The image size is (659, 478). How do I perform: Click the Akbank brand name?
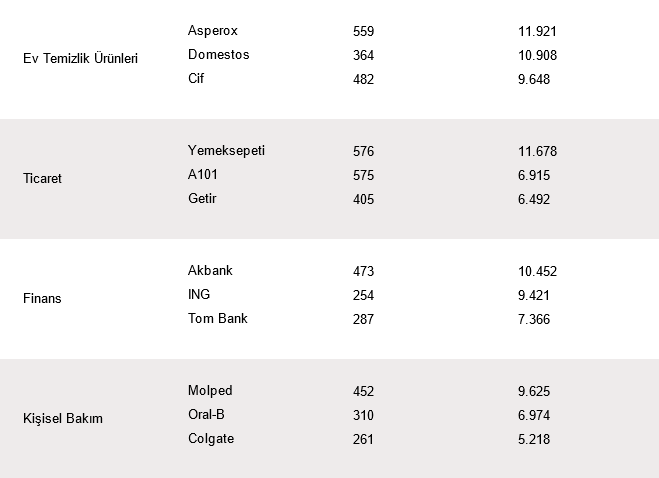point(210,270)
